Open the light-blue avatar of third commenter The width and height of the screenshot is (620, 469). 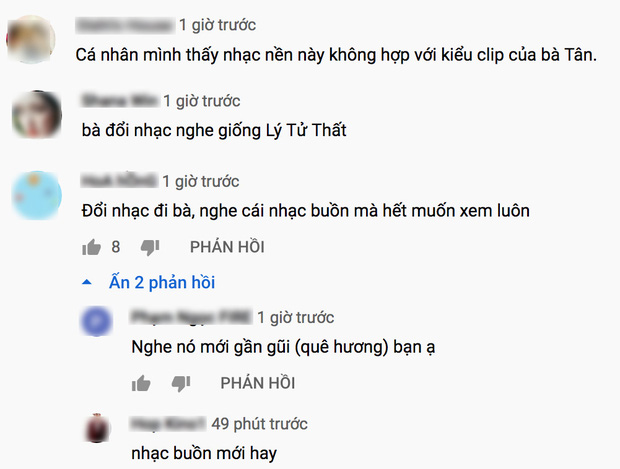tap(37, 195)
